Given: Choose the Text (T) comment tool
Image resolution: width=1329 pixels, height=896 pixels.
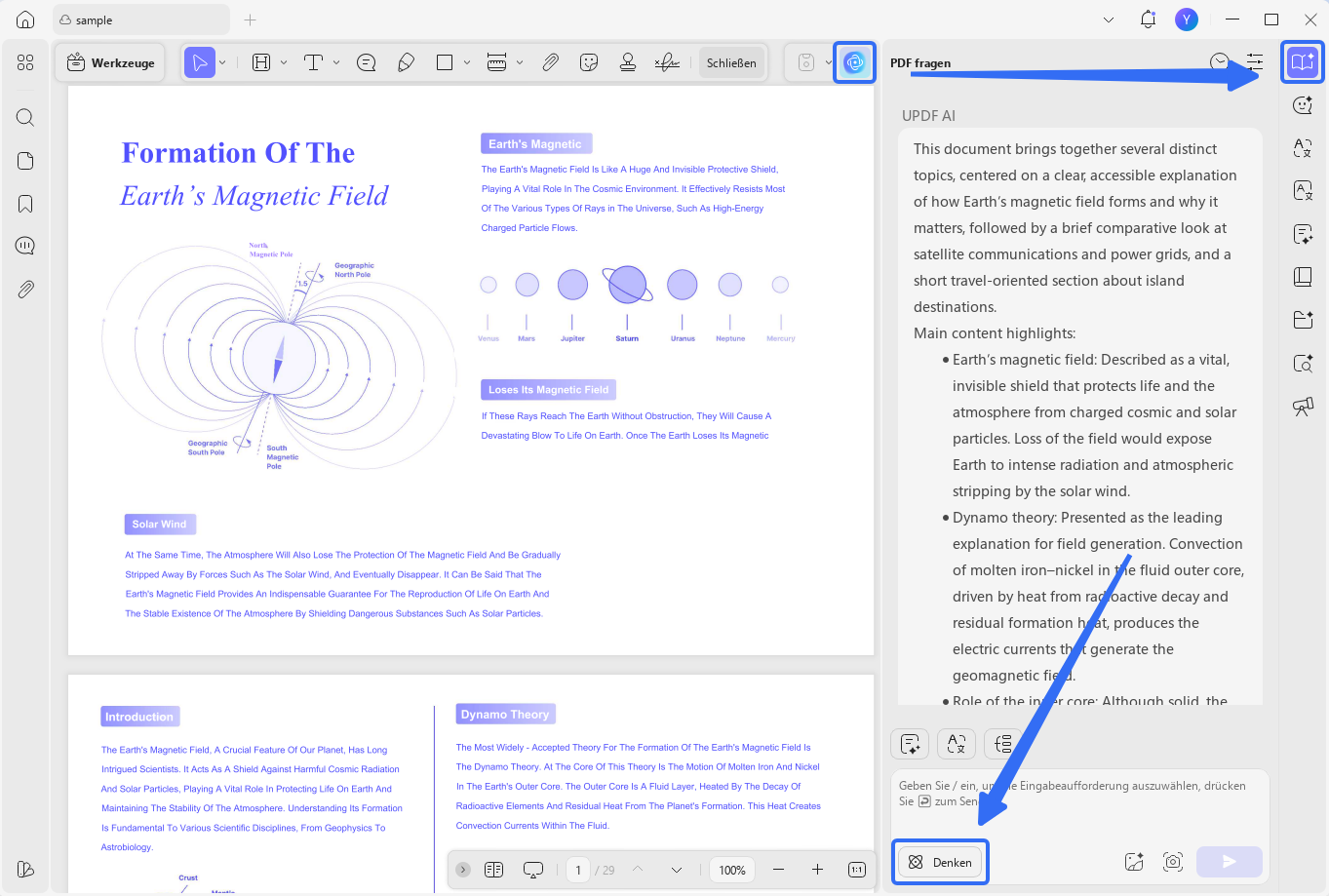Looking at the screenshot, I should tap(313, 62).
